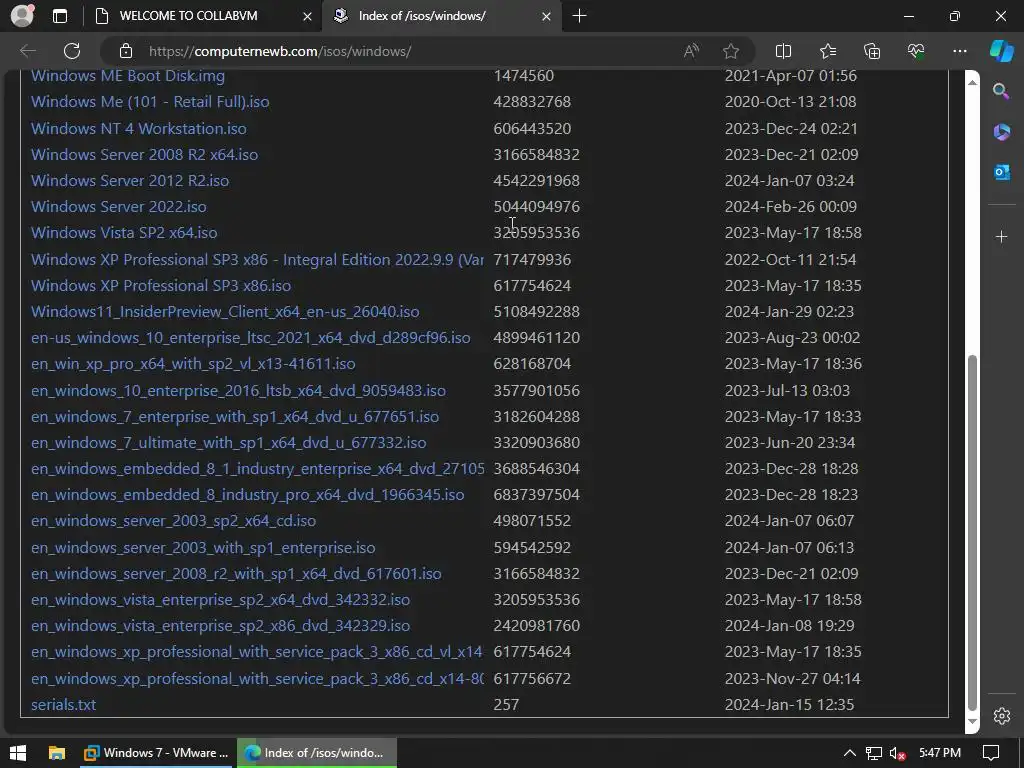Launch Copilot from the toolbar
Viewport: 1024px width, 768px height.
(x=1001, y=51)
